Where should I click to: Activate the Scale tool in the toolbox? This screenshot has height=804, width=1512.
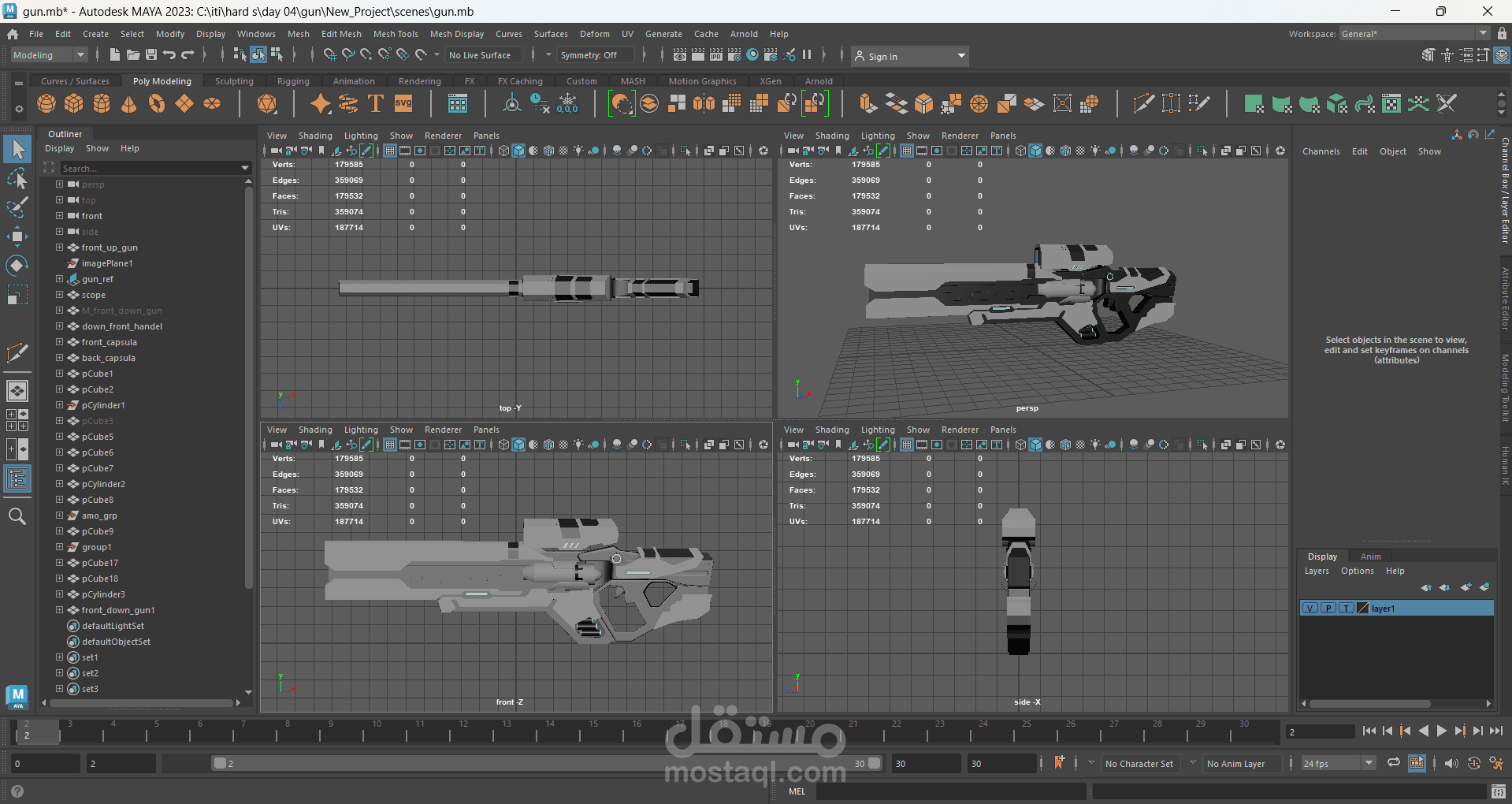17,295
